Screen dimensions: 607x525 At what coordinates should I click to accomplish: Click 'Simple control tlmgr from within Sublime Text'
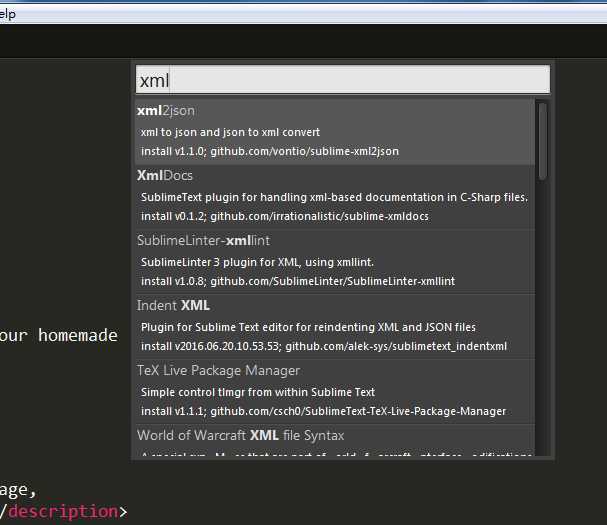258,392
